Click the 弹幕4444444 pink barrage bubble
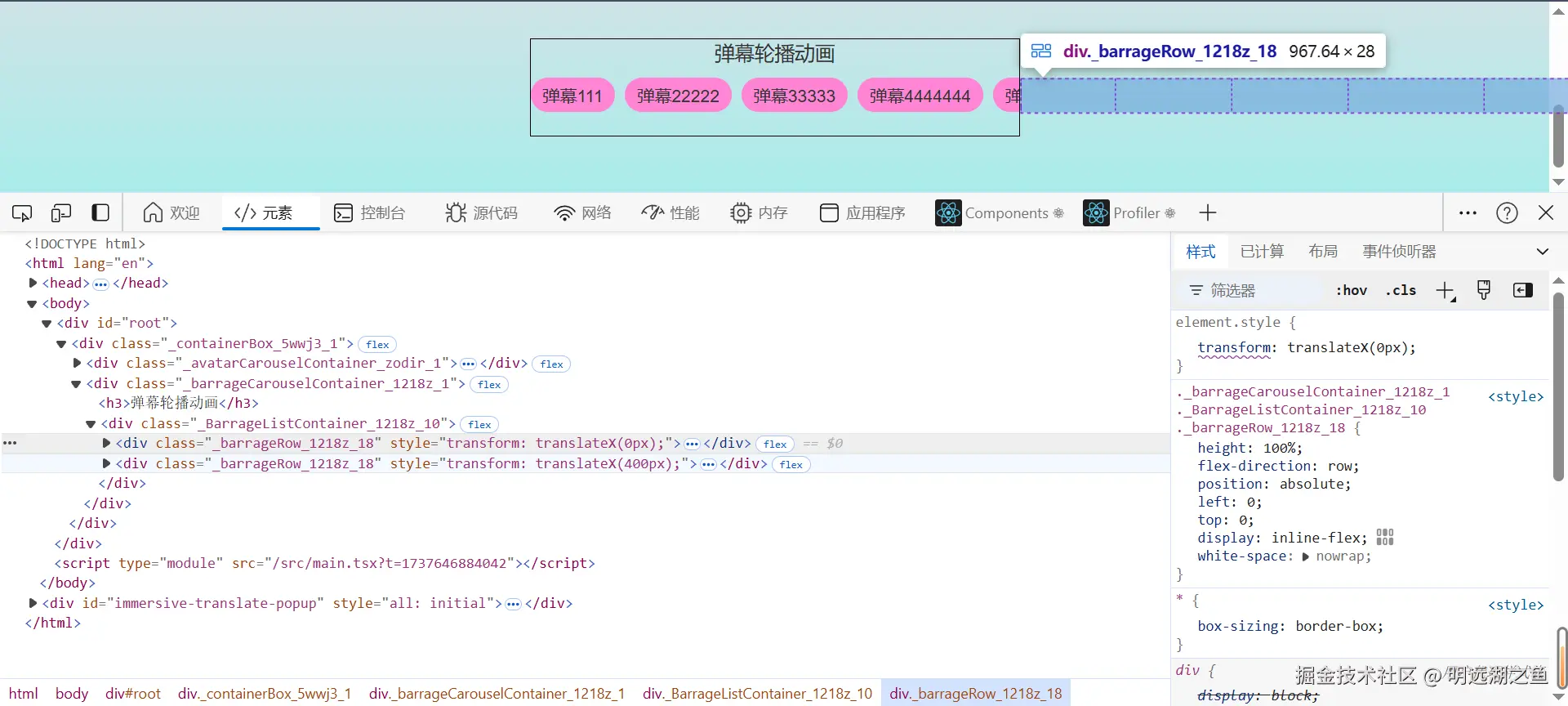Screen dimensions: 1568x706 [920, 96]
